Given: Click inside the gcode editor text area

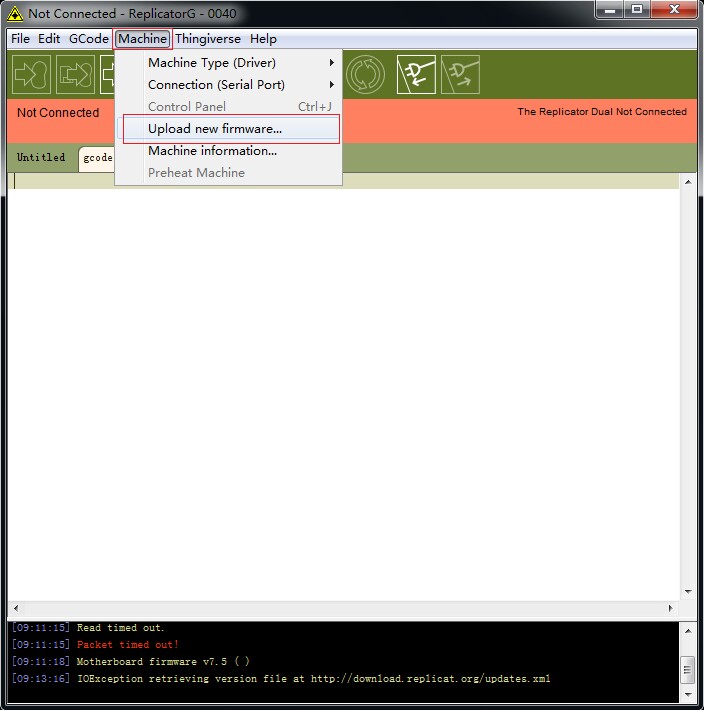Looking at the screenshot, I should coord(343,389).
